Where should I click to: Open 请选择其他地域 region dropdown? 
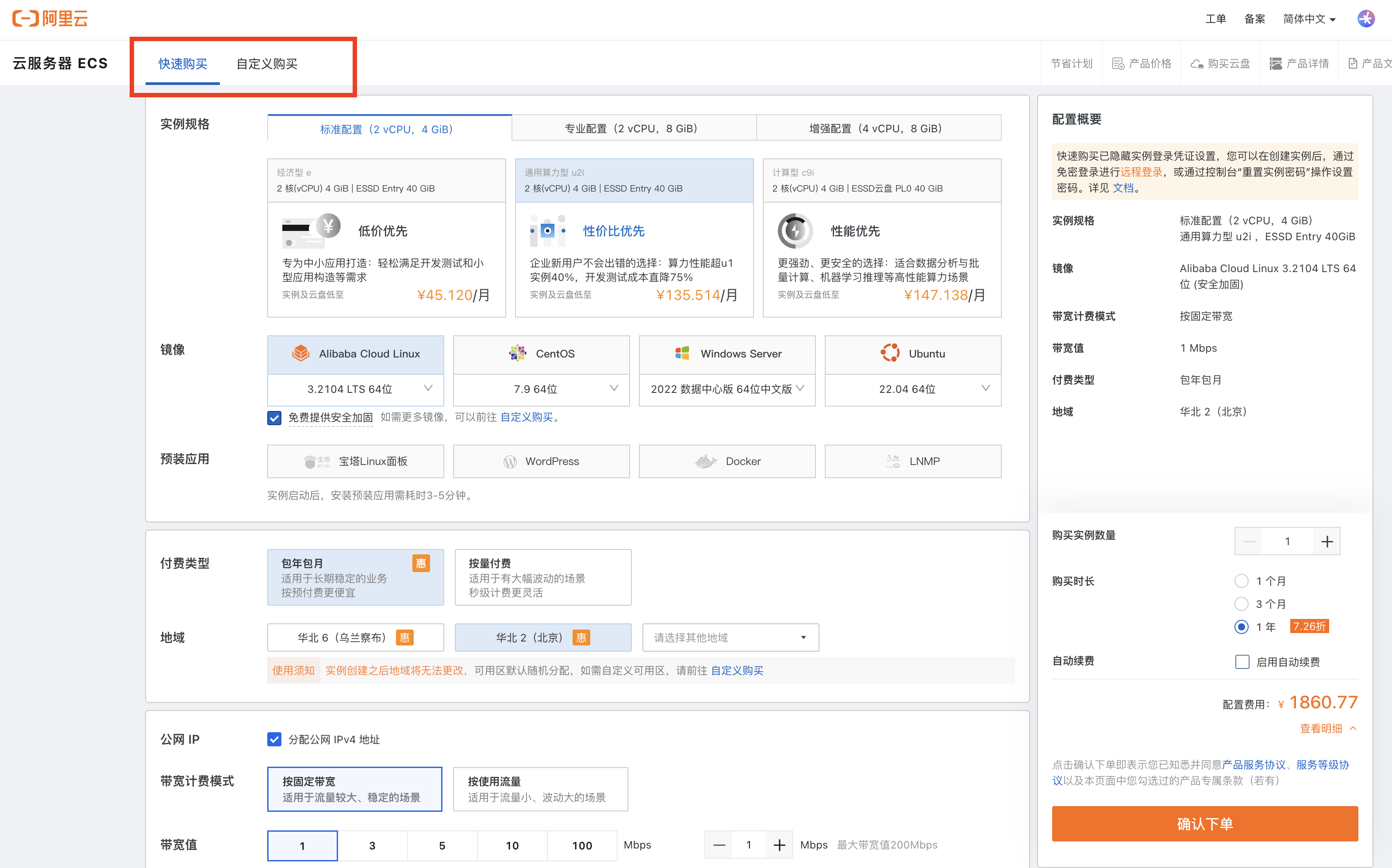point(731,638)
